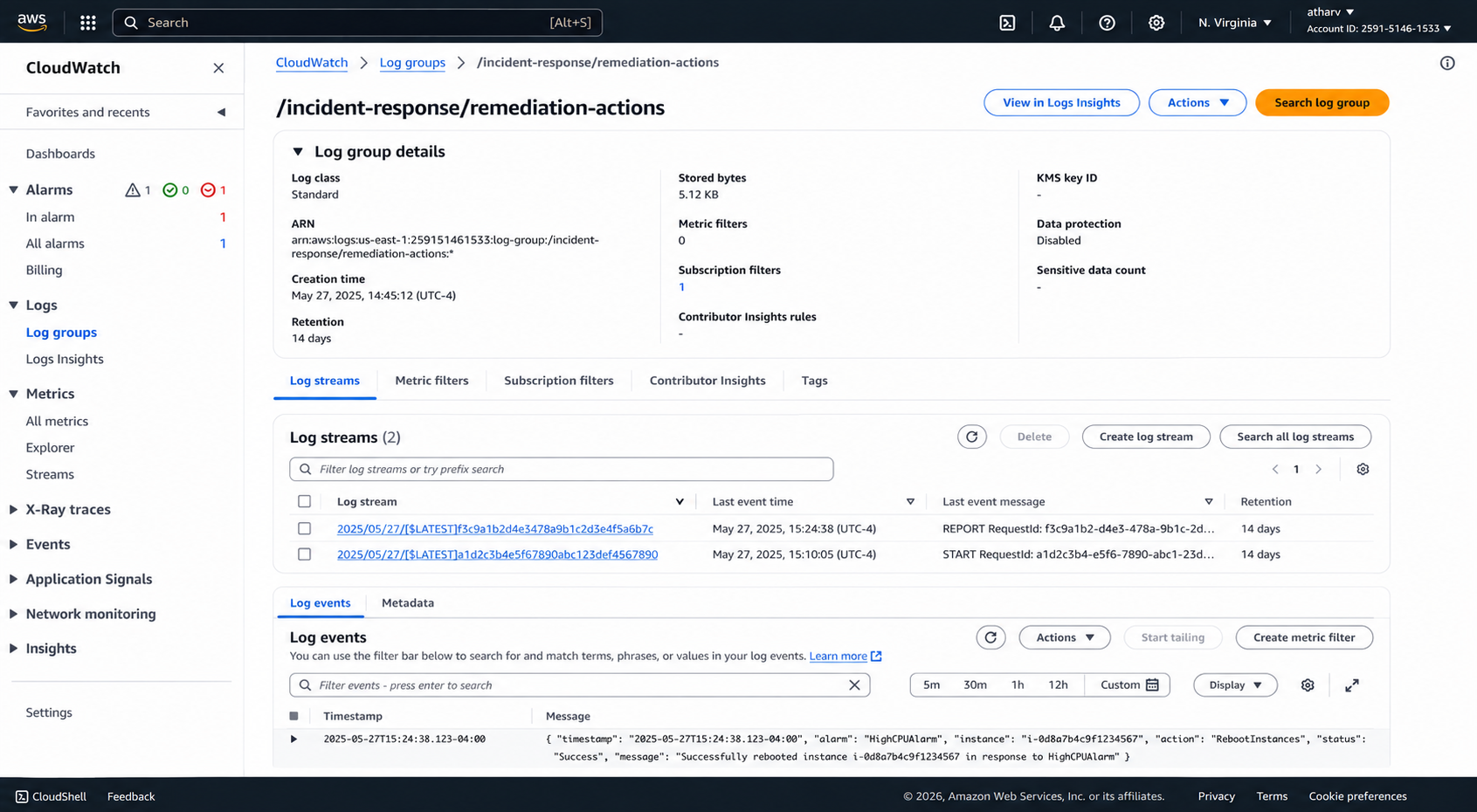Expand the Application Signals section
The height and width of the screenshot is (812, 1477).
click(x=13, y=580)
